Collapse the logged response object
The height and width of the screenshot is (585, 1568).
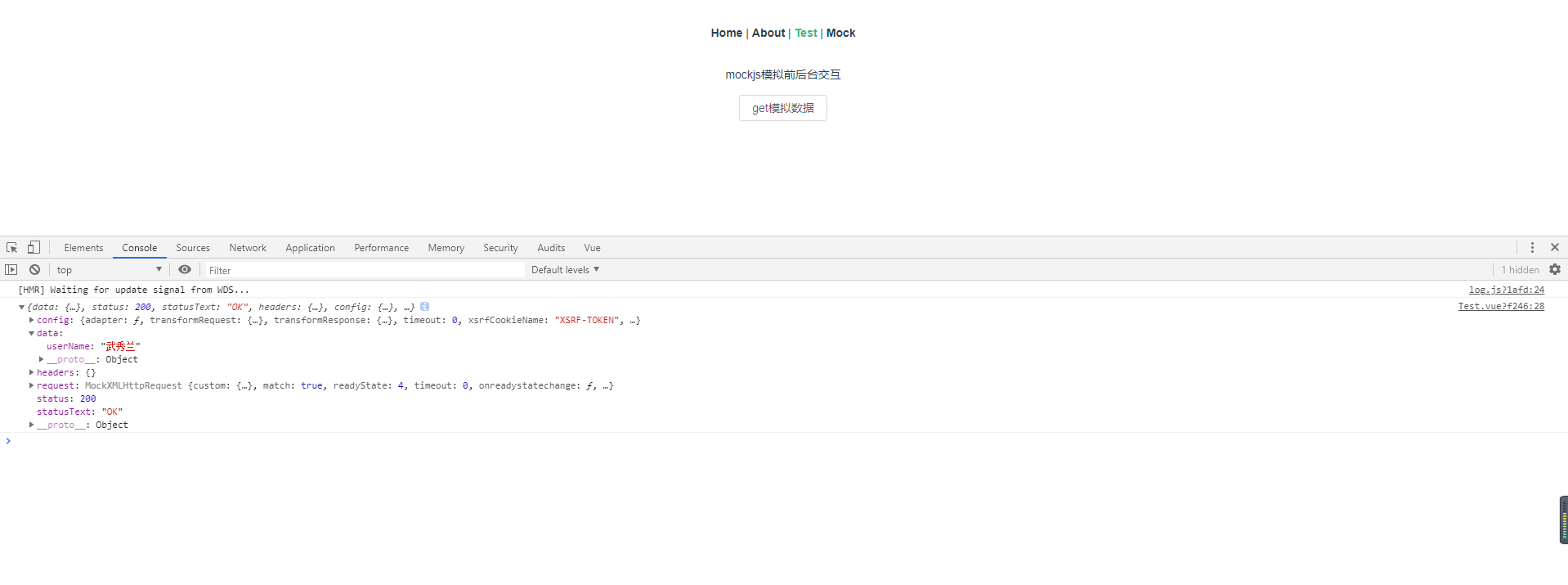pyautogui.click(x=21, y=307)
